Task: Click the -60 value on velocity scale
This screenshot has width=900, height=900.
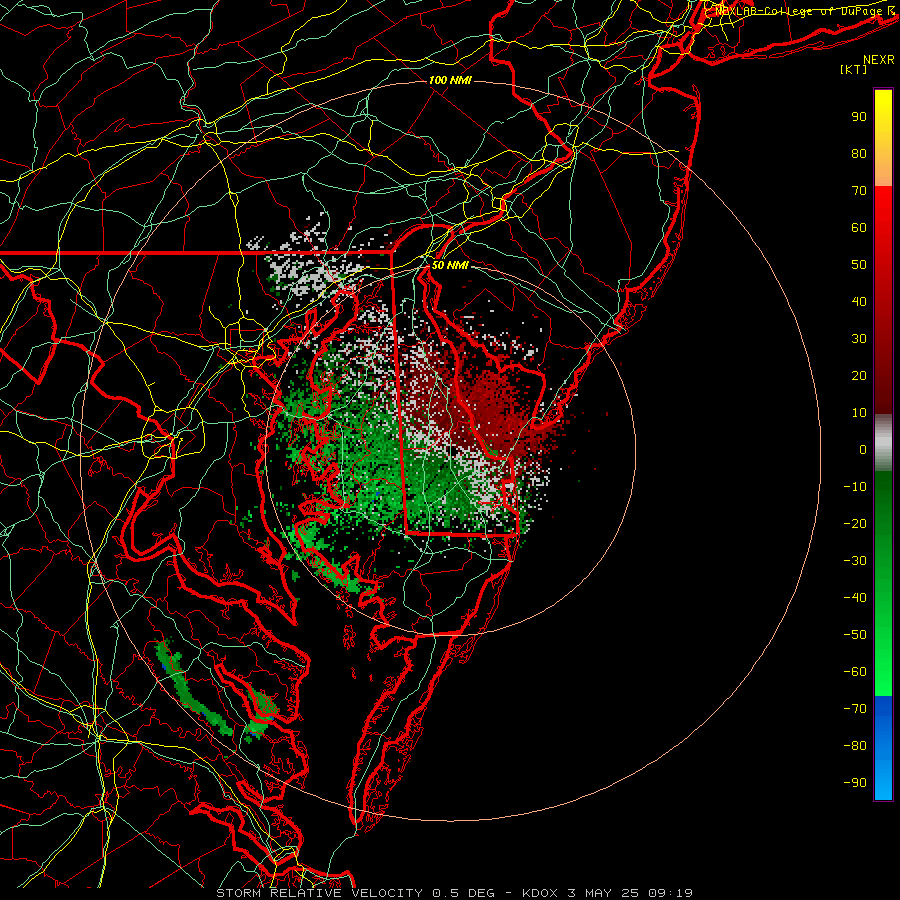Action: [855, 672]
